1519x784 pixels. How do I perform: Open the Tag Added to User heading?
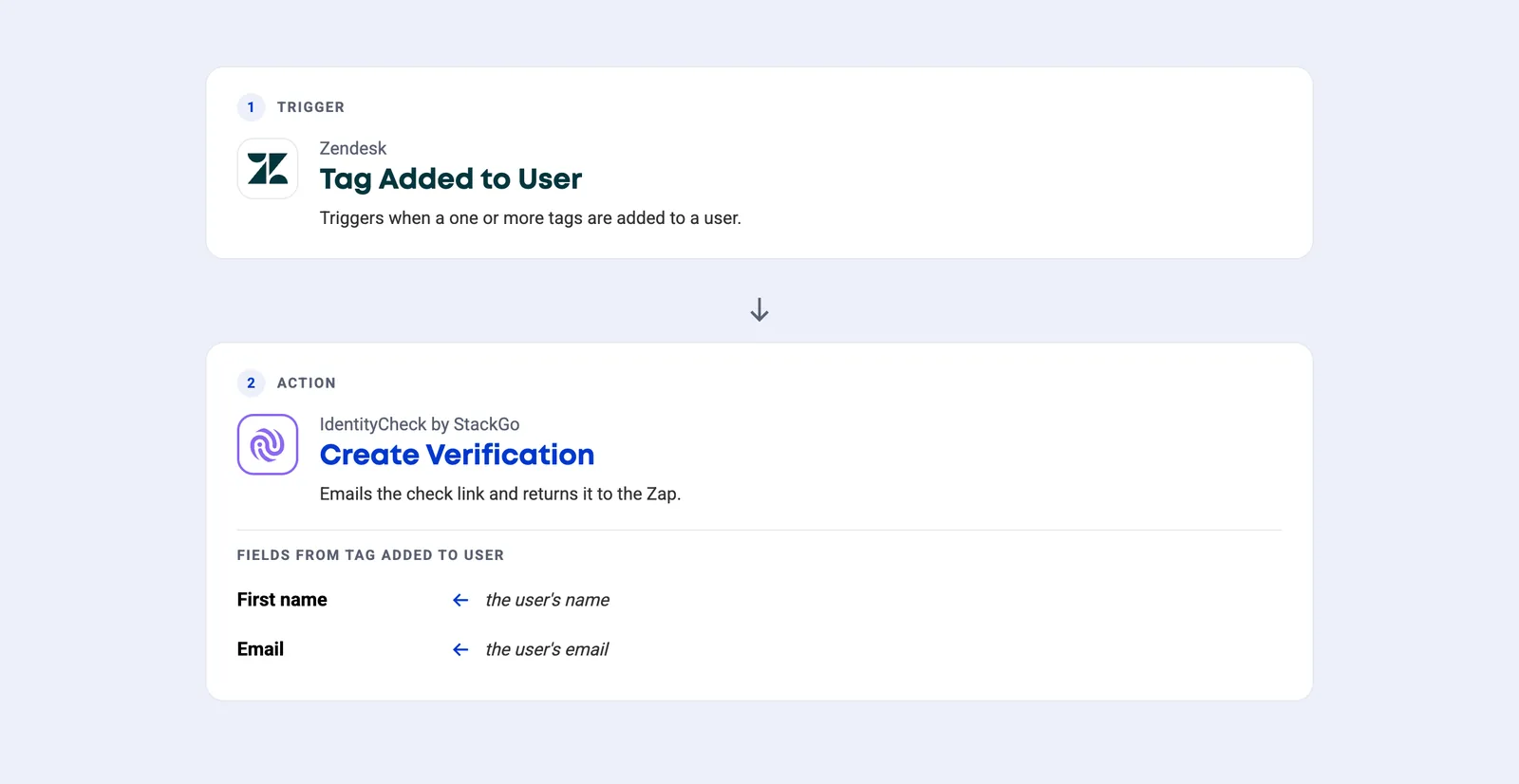pos(451,178)
